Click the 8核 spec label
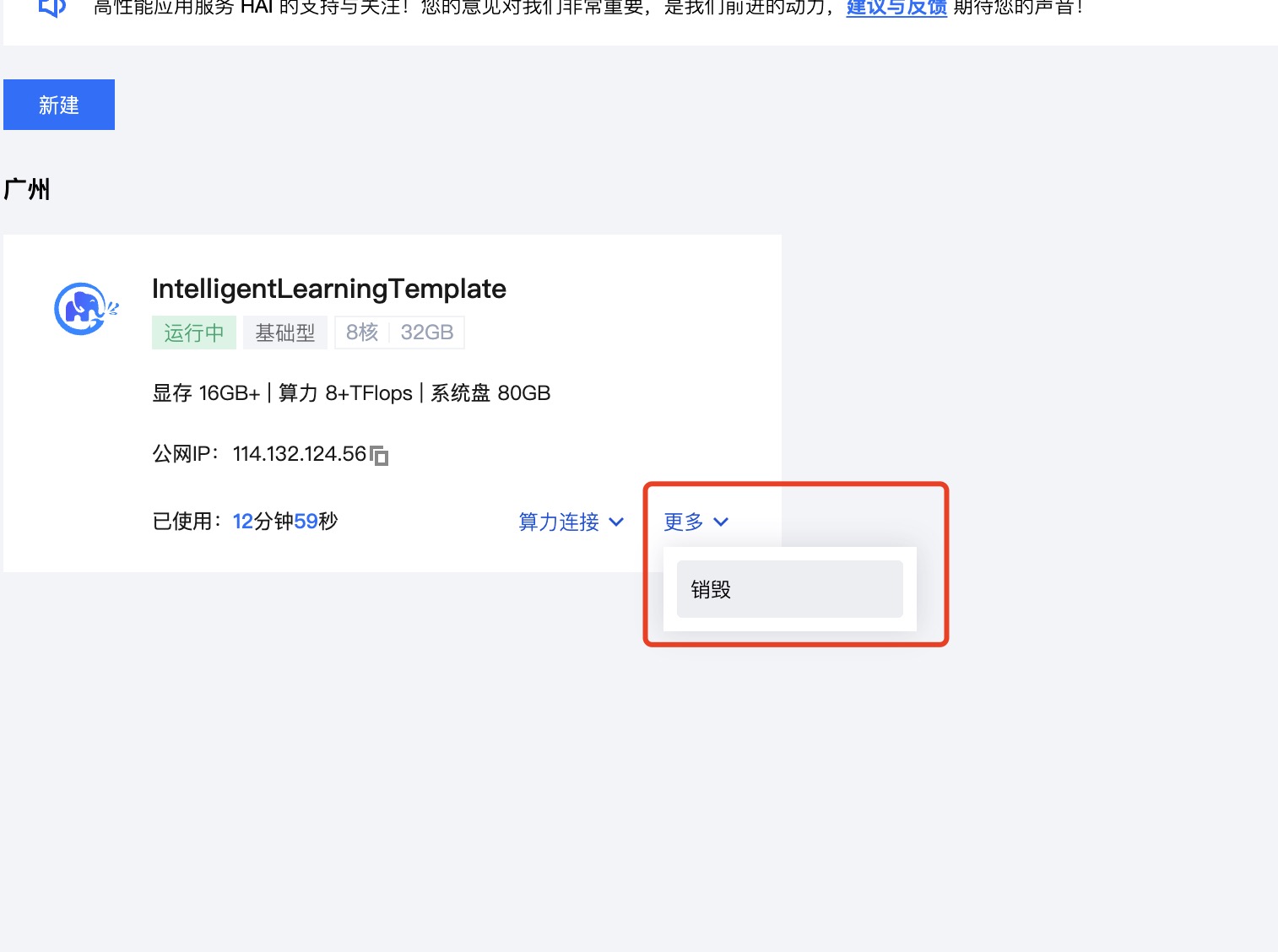Image resolution: width=1278 pixels, height=952 pixels. [362, 333]
